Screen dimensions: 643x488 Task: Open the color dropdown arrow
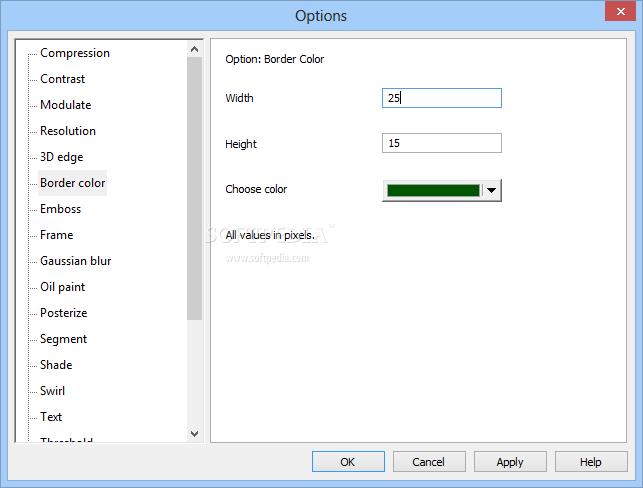pyautogui.click(x=491, y=190)
